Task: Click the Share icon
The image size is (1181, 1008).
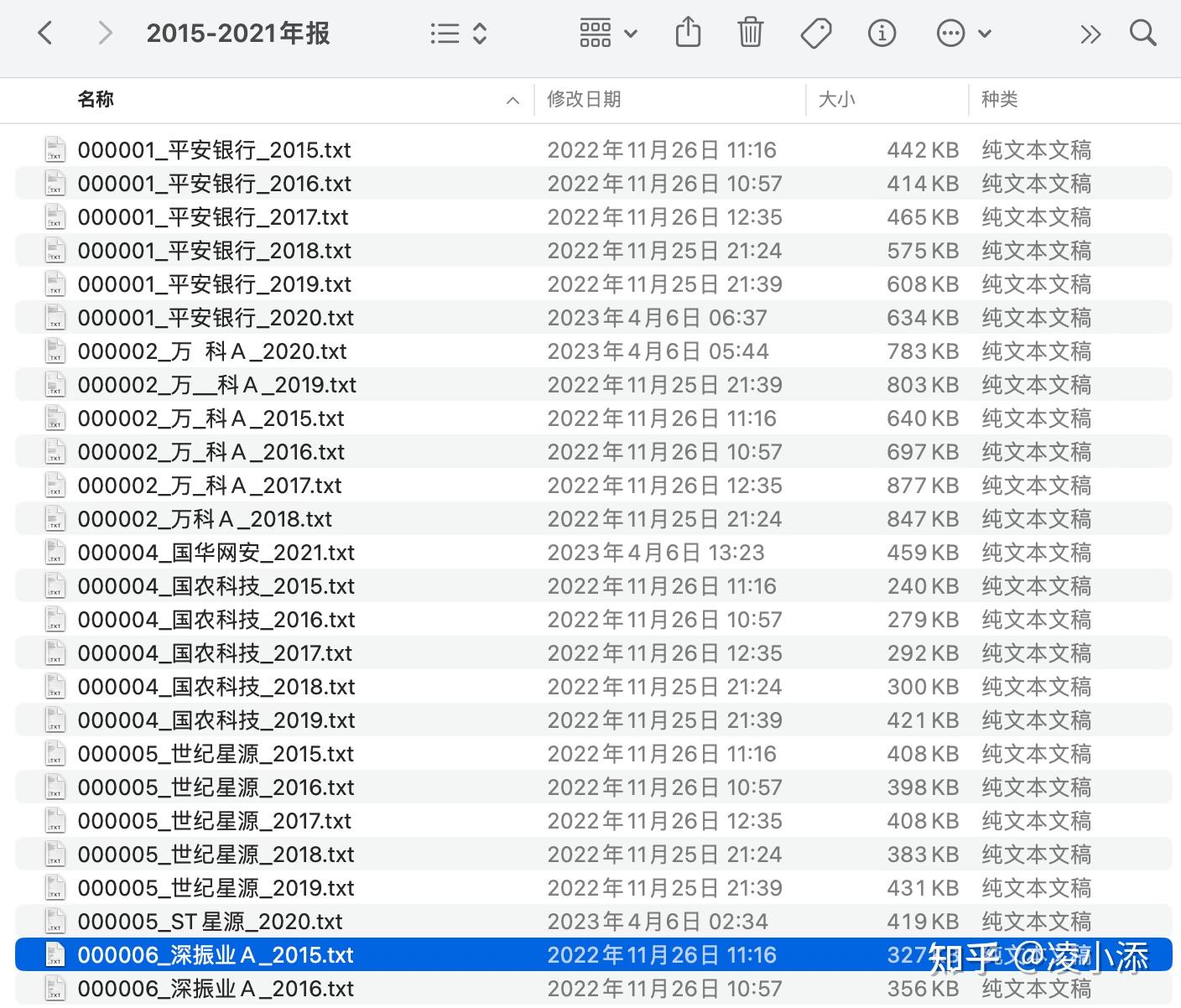Action: click(688, 33)
